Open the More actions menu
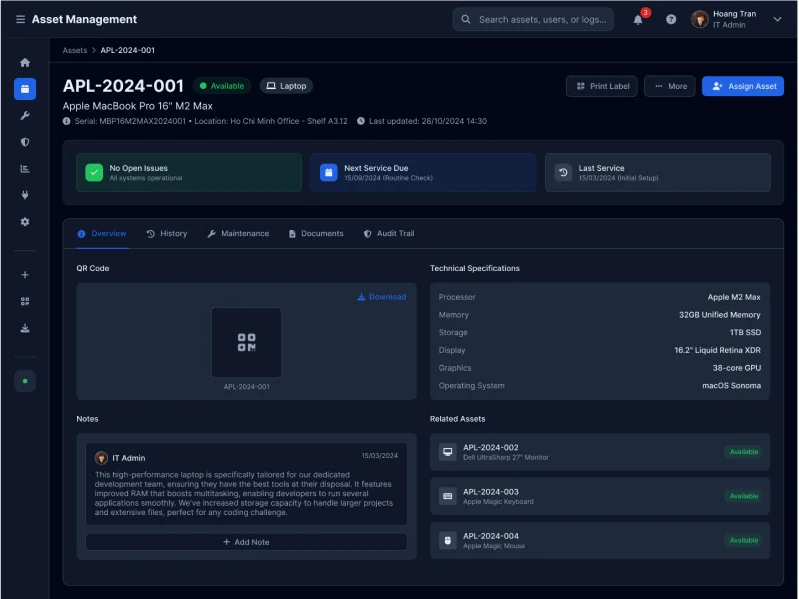The height and width of the screenshot is (599, 799). [670, 86]
